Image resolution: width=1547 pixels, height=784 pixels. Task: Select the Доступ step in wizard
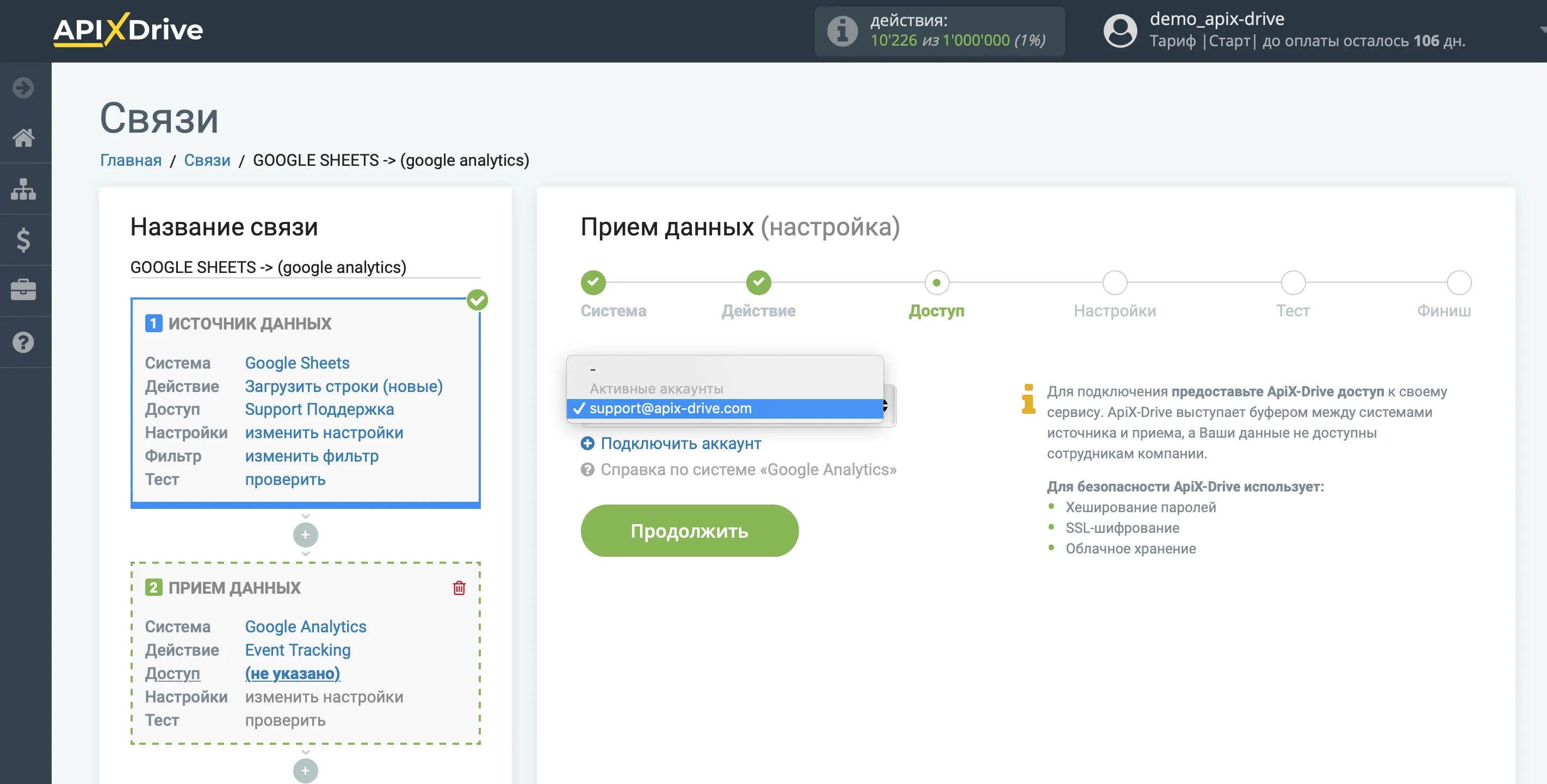click(x=936, y=283)
